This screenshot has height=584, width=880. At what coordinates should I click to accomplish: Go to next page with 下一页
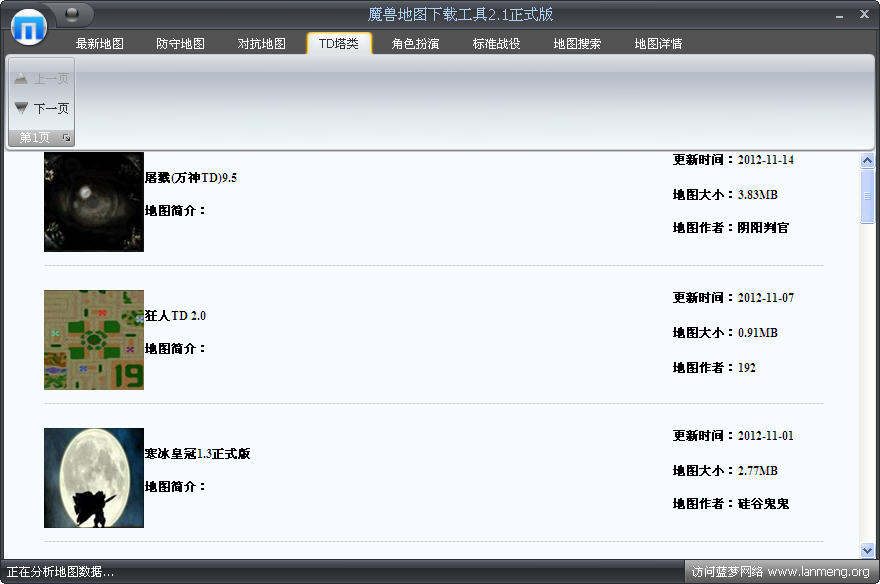42,108
